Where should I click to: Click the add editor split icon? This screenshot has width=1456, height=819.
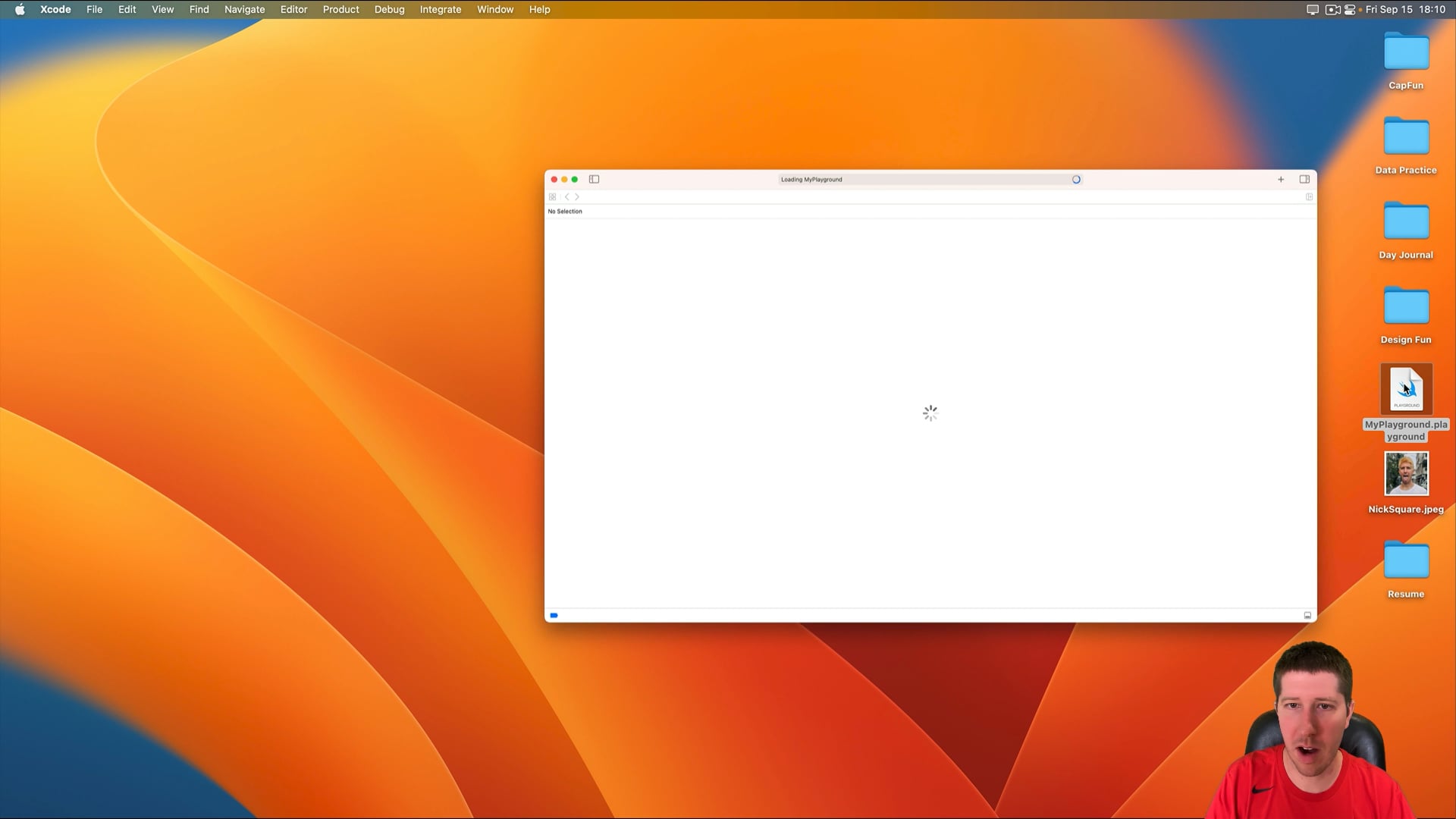pyautogui.click(x=1309, y=197)
